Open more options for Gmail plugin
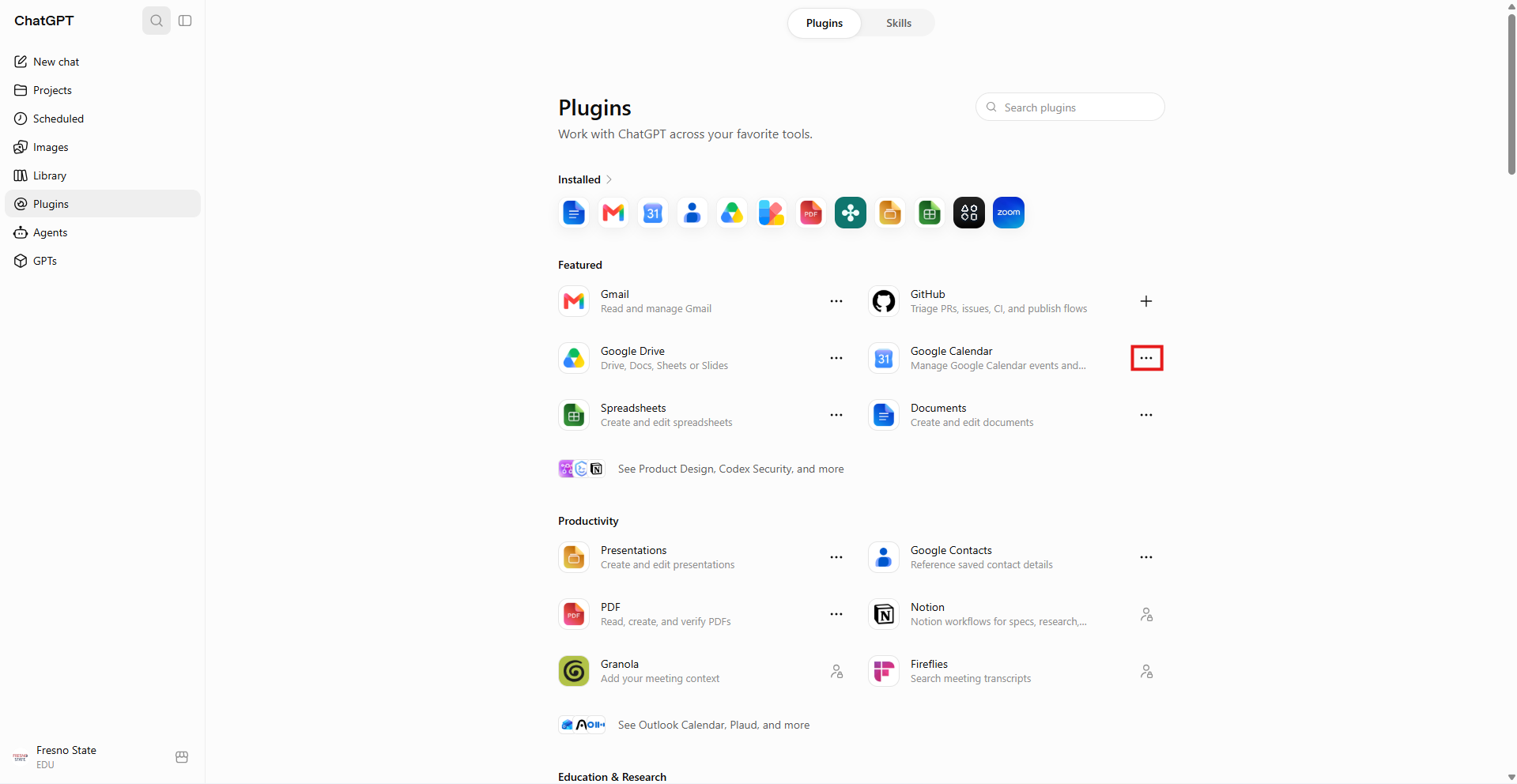This screenshot has height=784, width=1517. coord(836,301)
